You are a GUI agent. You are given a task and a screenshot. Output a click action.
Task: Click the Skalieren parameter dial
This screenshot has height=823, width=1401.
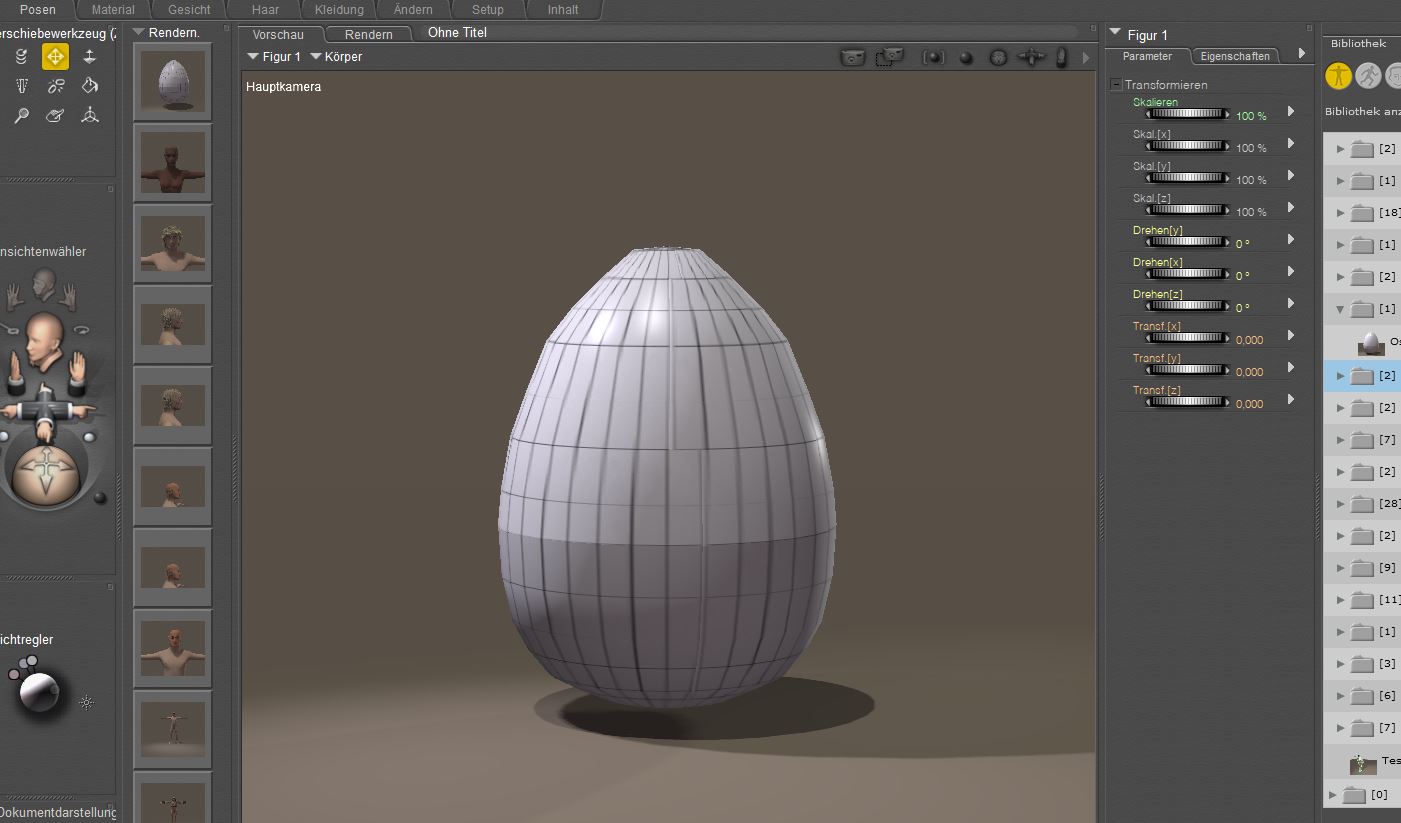point(1188,115)
